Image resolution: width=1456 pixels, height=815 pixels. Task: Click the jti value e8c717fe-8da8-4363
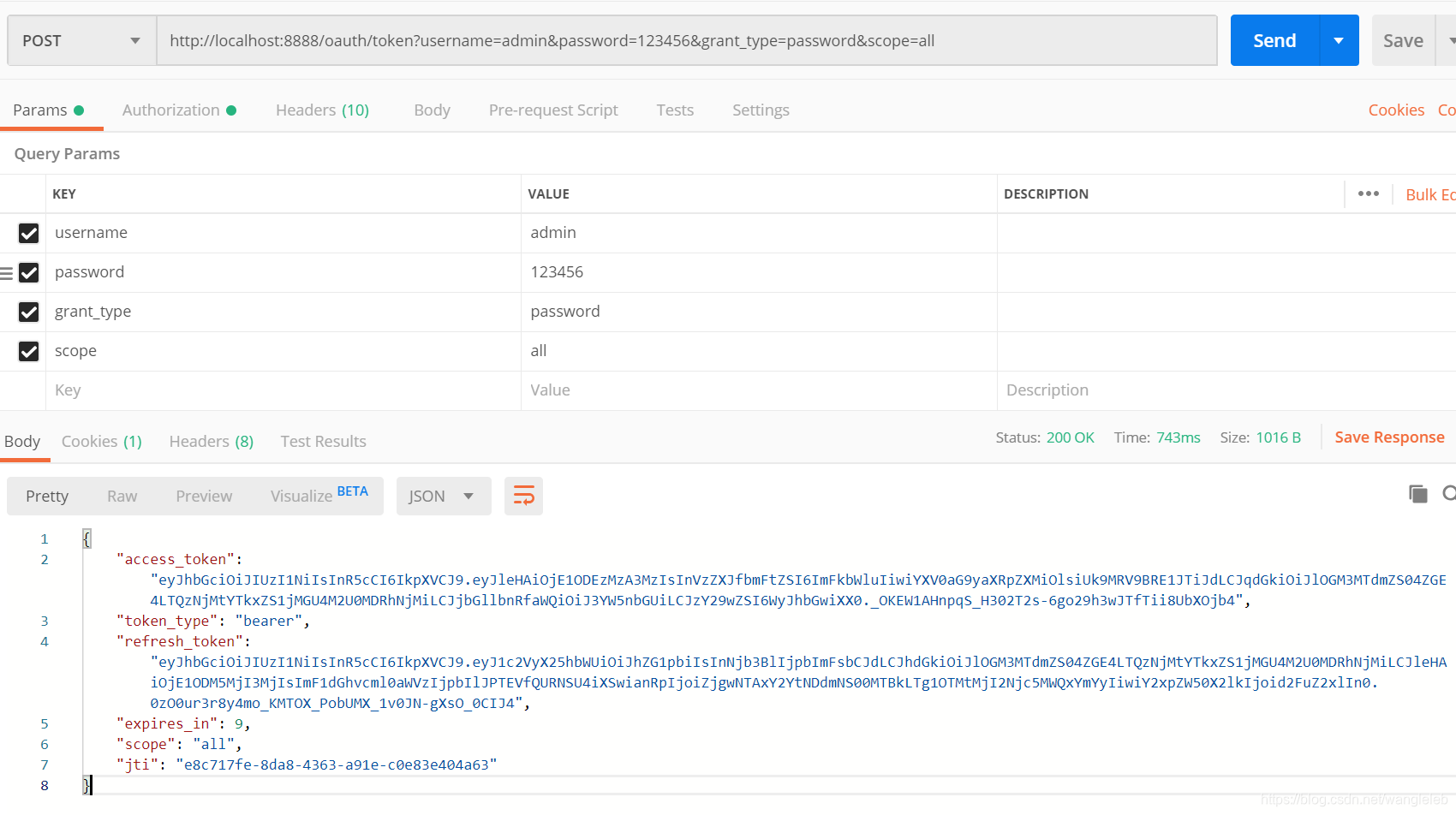tap(337, 764)
